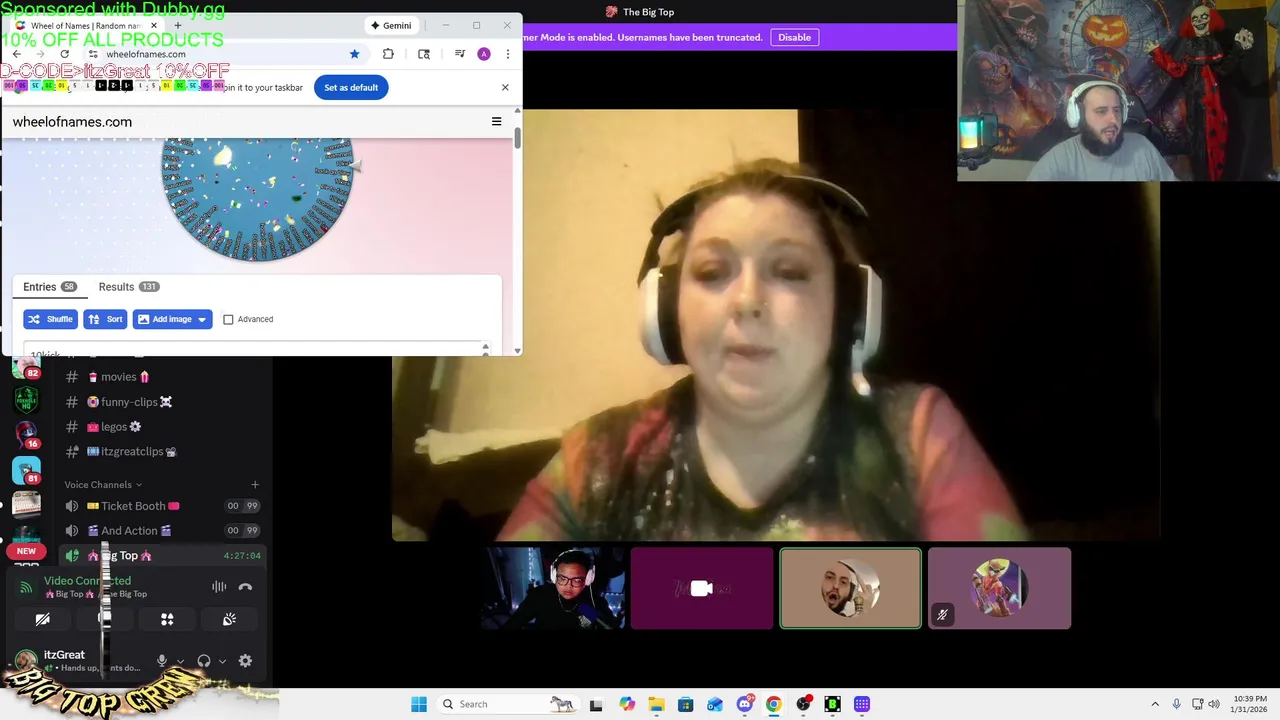Open Discord from the taskbar
Viewport: 1280px width, 720px height.
[745, 704]
